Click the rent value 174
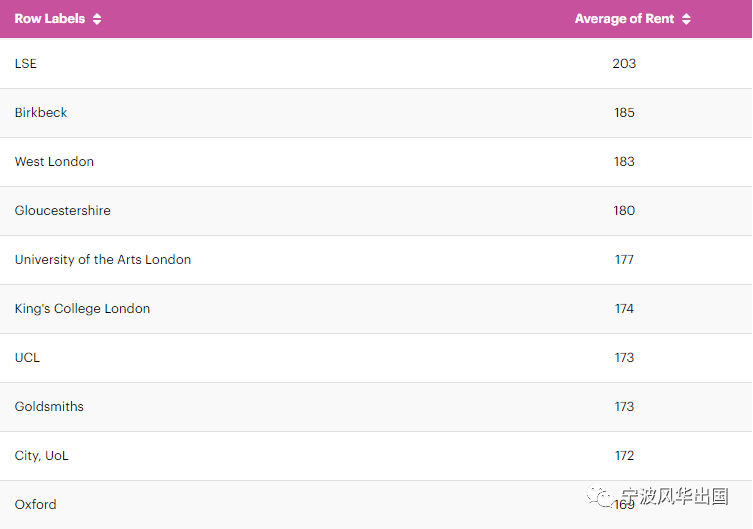 tap(624, 309)
